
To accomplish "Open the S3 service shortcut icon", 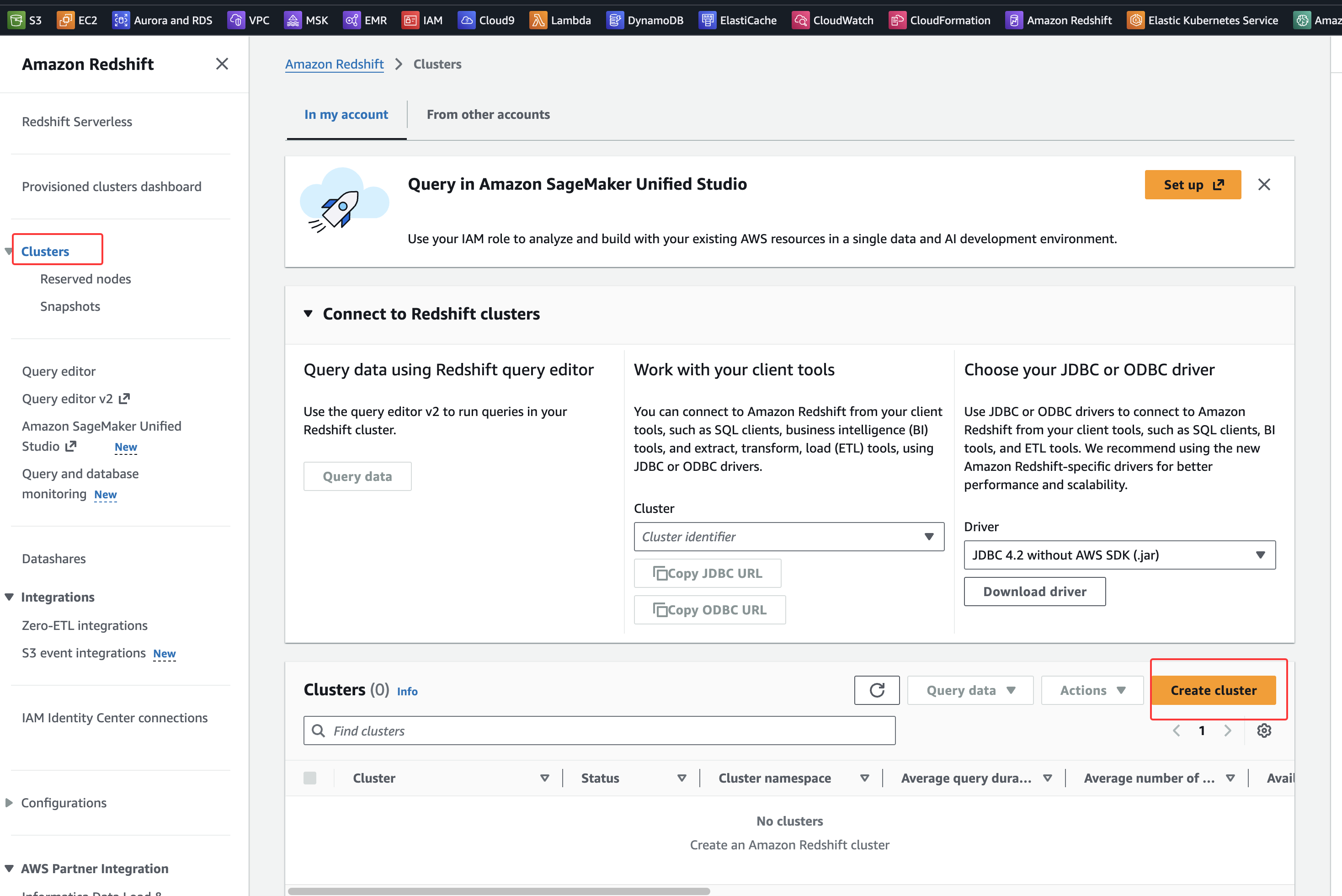I will (16, 20).
